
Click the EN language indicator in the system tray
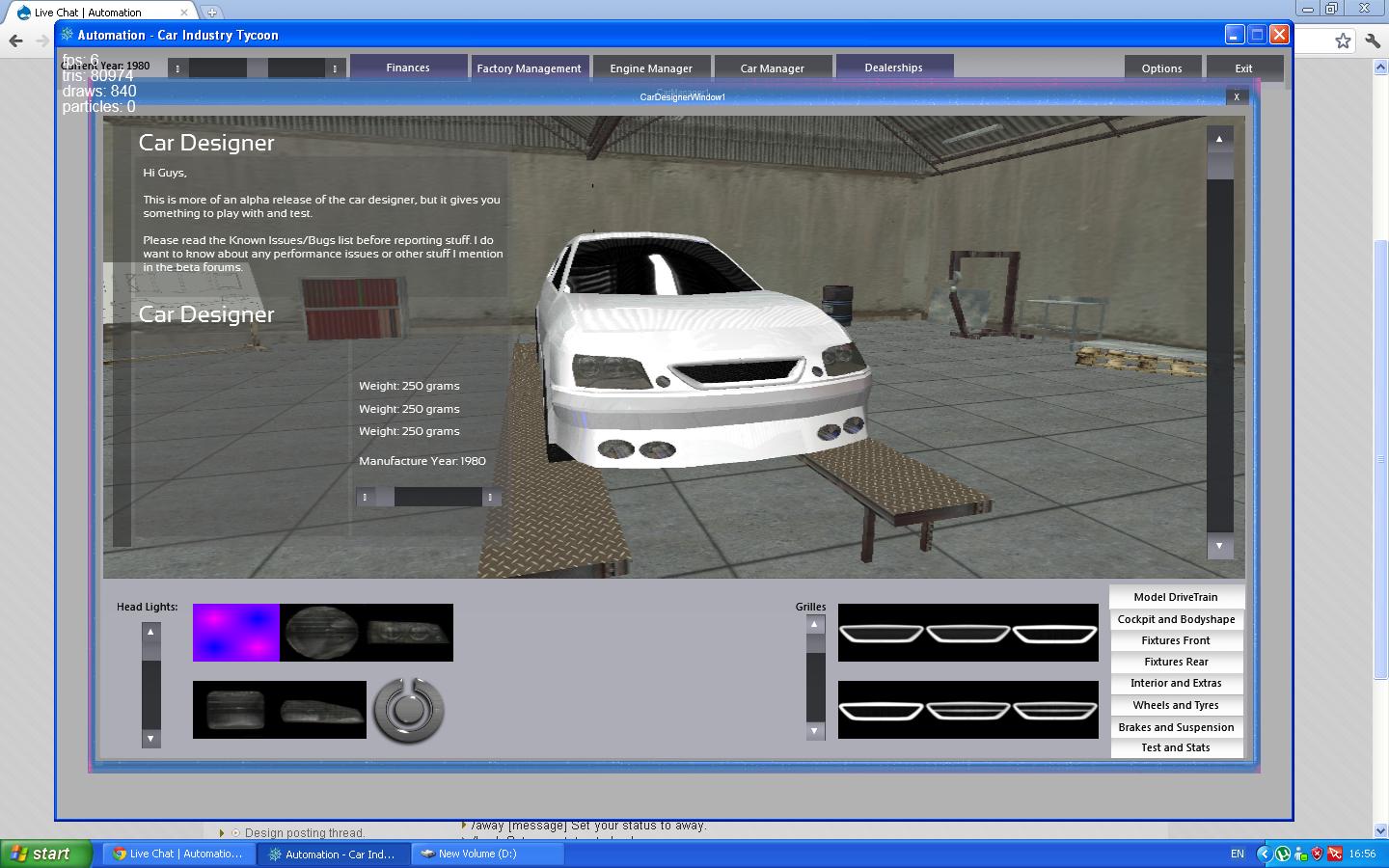click(x=1238, y=854)
